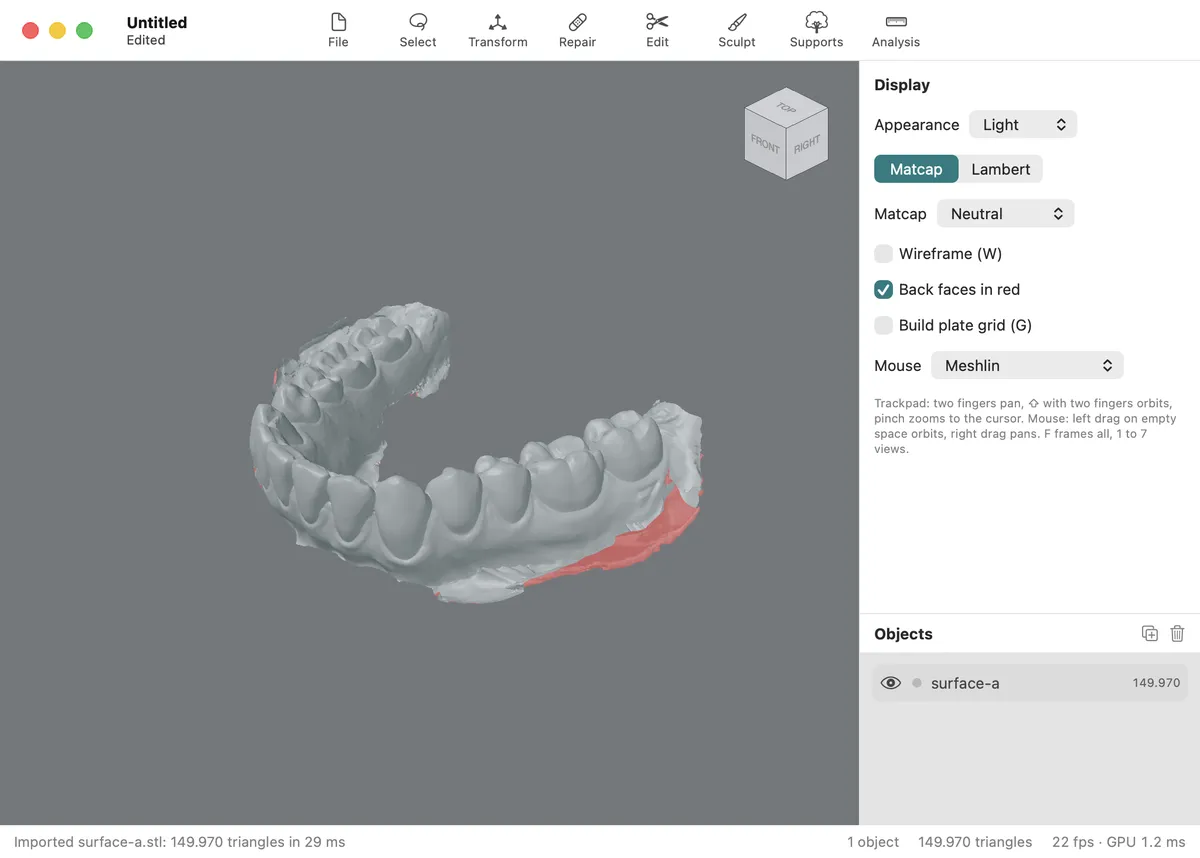This screenshot has height=858, width=1200.
Task: Hide surface-a with the eye icon
Action: click(x=890, y=683)
